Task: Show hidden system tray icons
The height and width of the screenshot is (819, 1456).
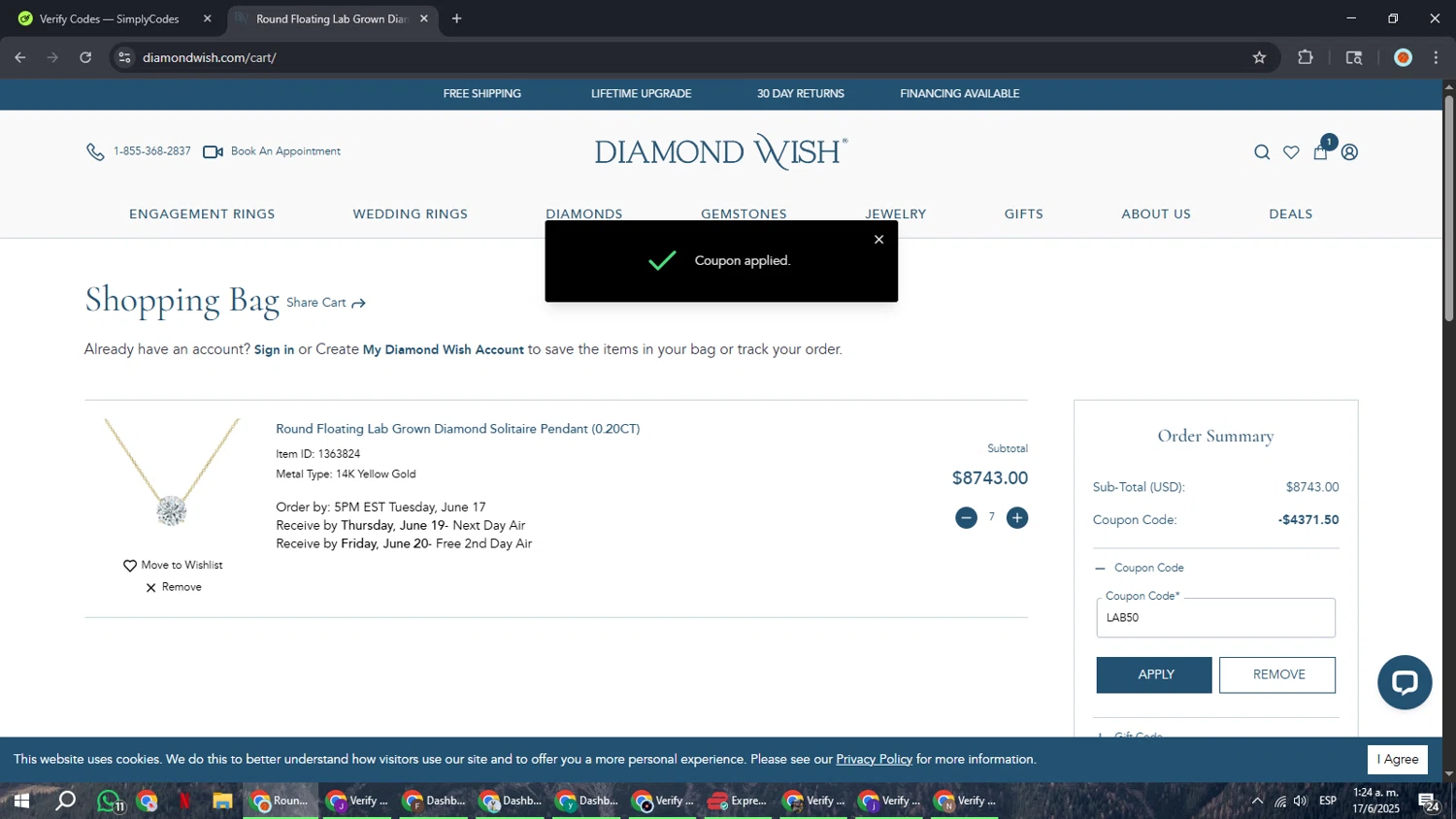Action: coord(1257,802)
